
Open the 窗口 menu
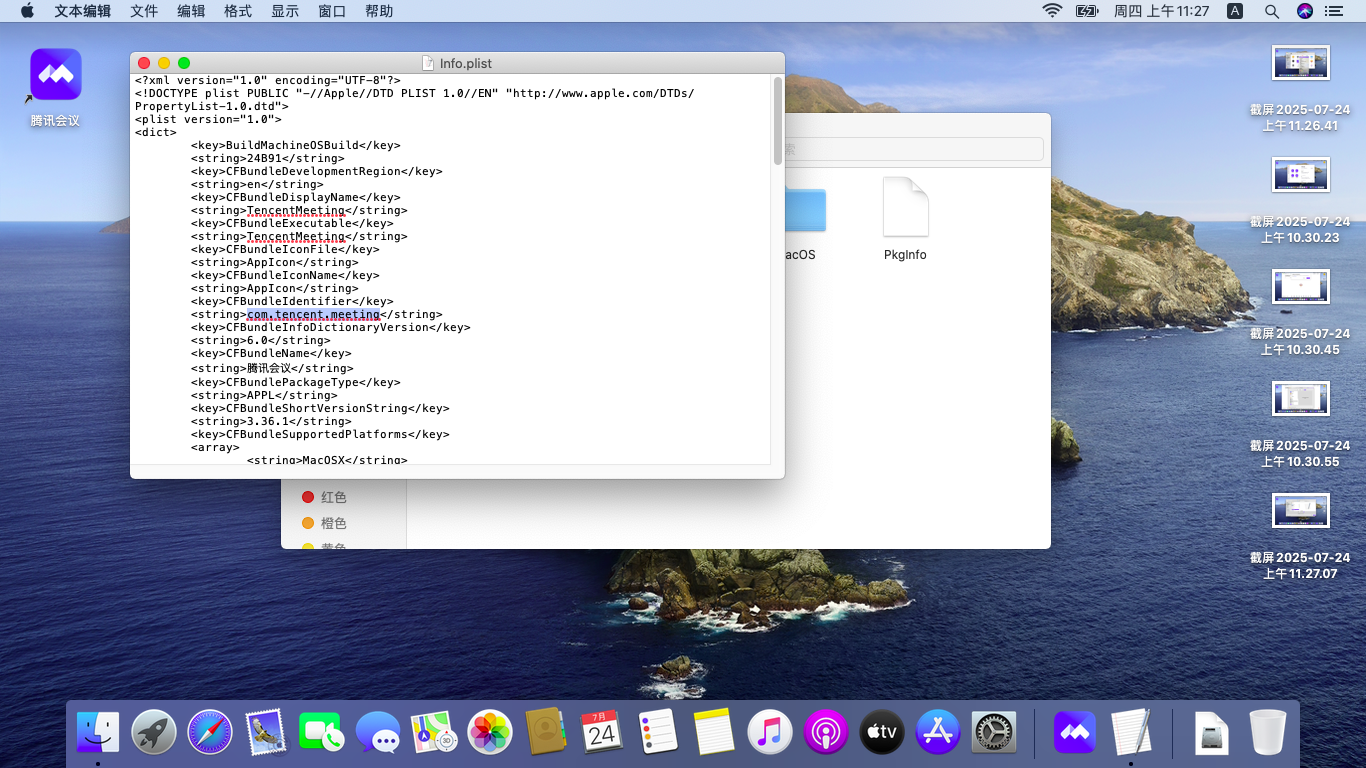tap(332, 11)
